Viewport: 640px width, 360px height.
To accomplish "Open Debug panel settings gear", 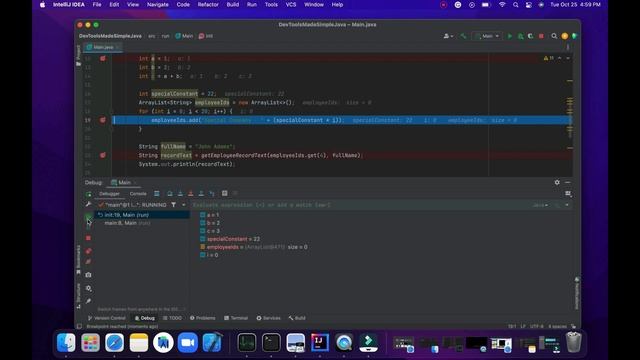I will (557, 182).
